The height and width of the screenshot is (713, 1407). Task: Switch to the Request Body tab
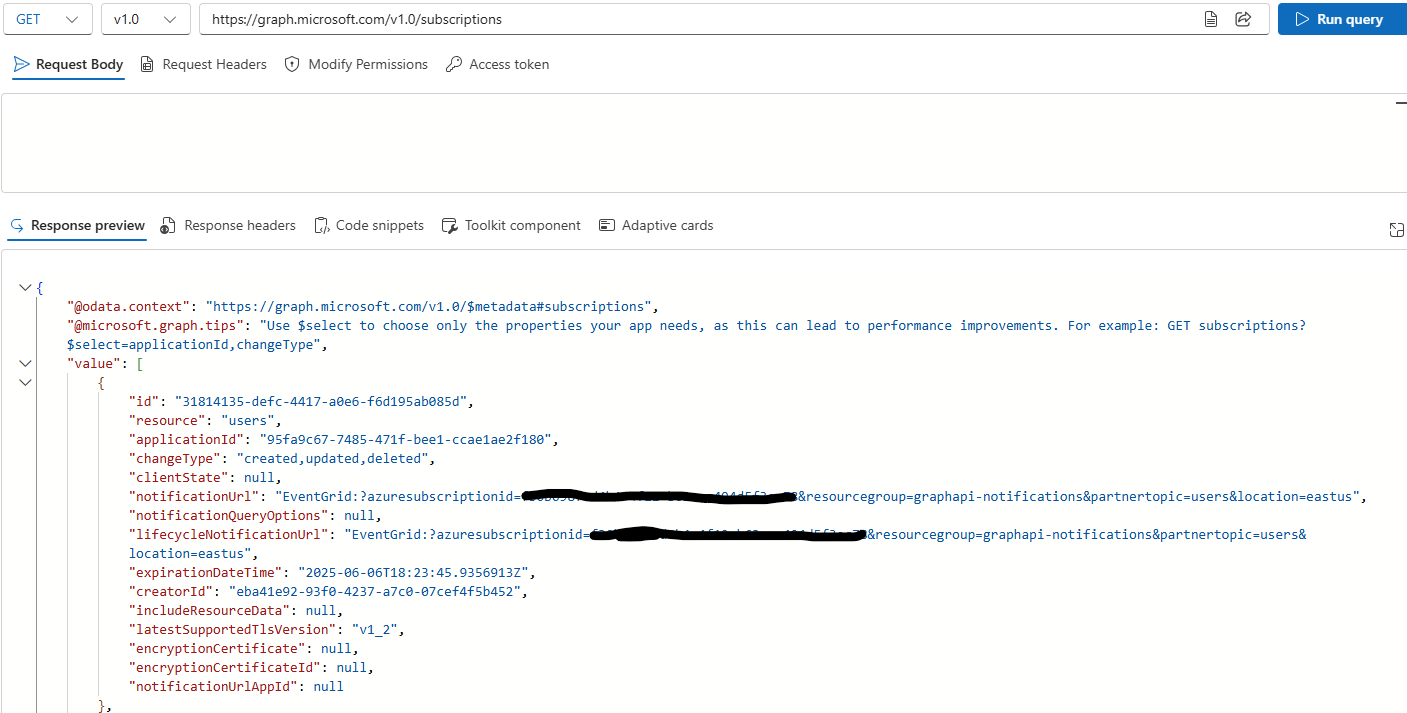68,65
